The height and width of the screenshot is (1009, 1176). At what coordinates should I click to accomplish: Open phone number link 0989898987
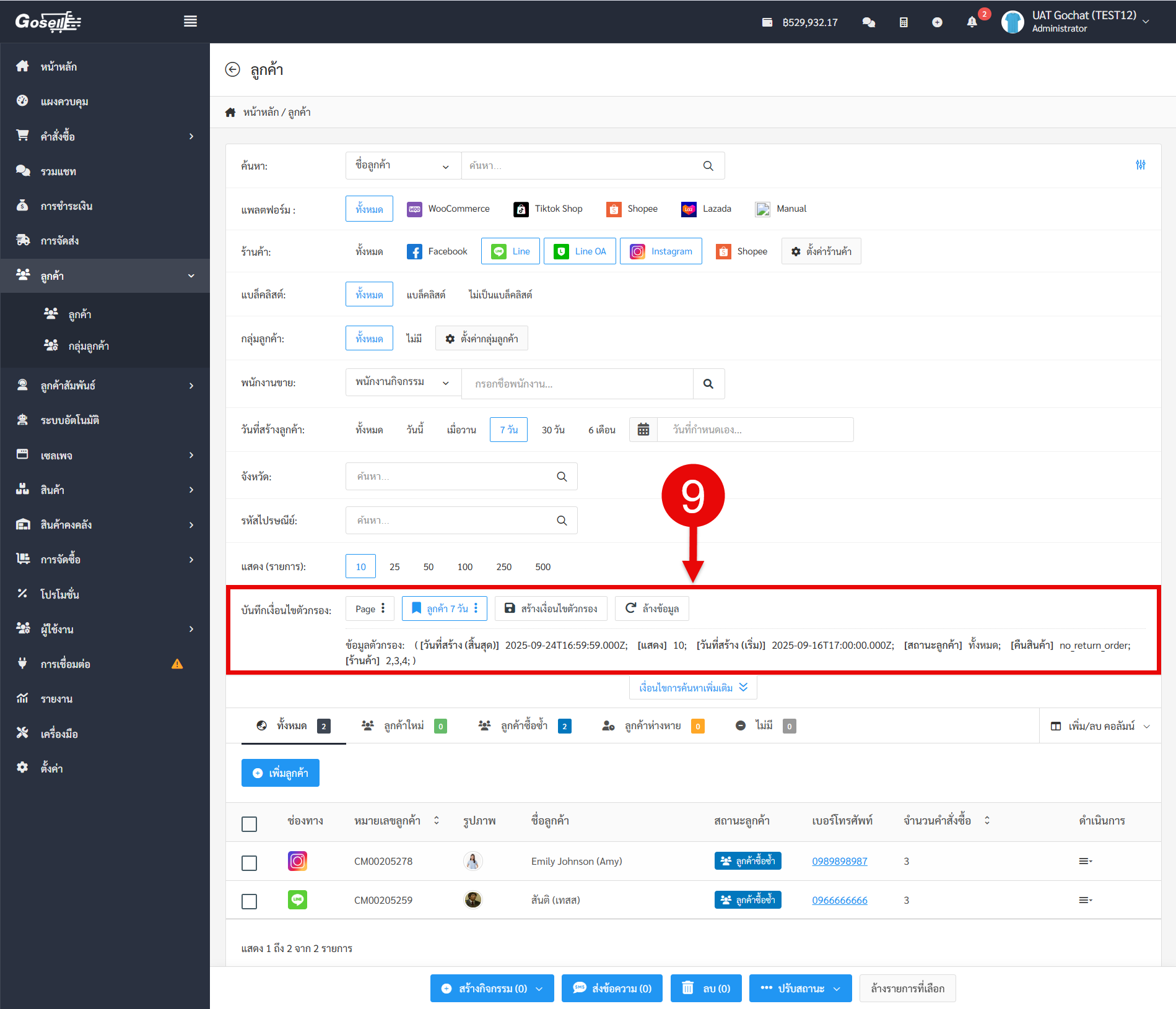(x=839, y=861)
